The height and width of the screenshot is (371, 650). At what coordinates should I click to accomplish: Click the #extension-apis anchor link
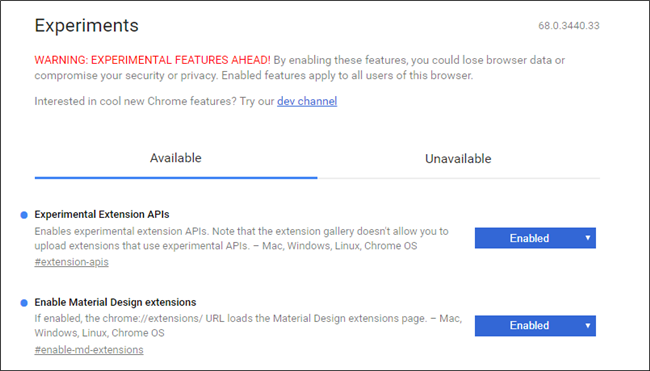(x=71, y=262)
